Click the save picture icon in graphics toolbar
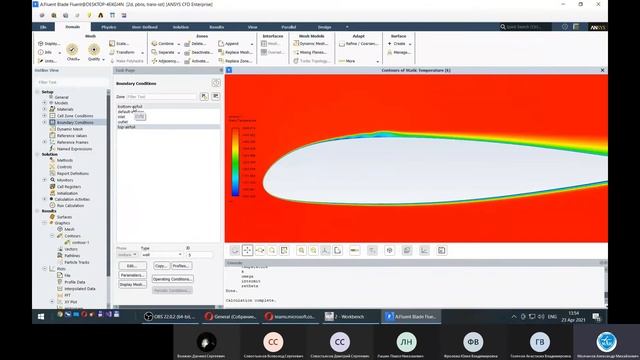 (x=442, y=250)
